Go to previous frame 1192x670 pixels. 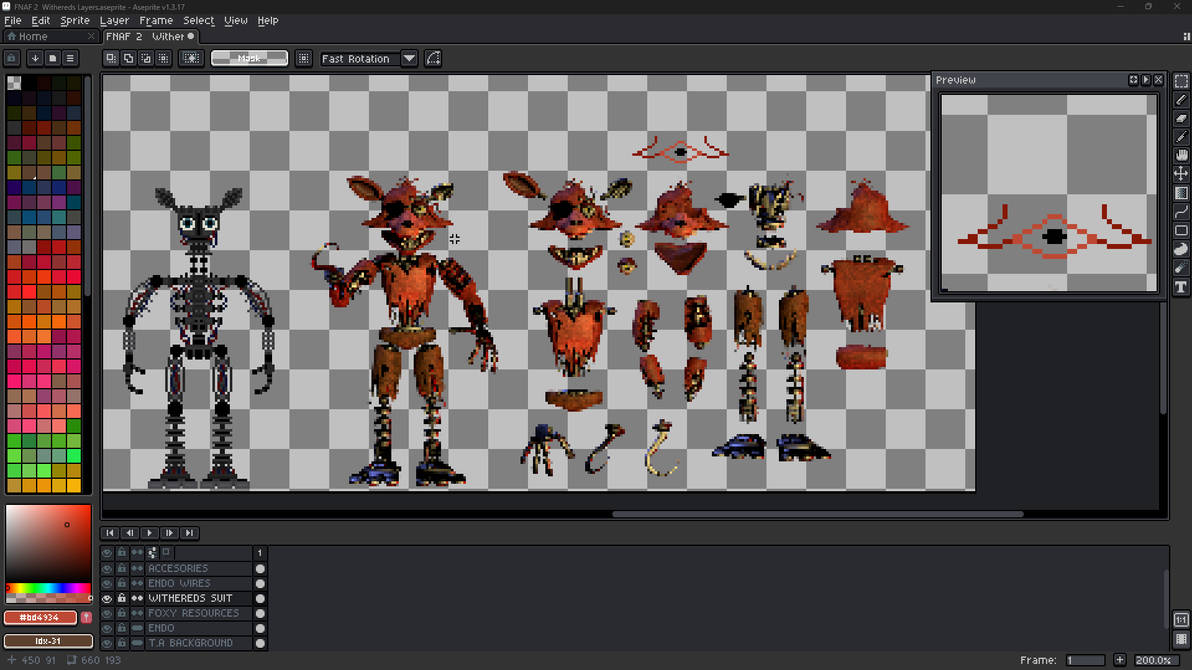(129, 533)
